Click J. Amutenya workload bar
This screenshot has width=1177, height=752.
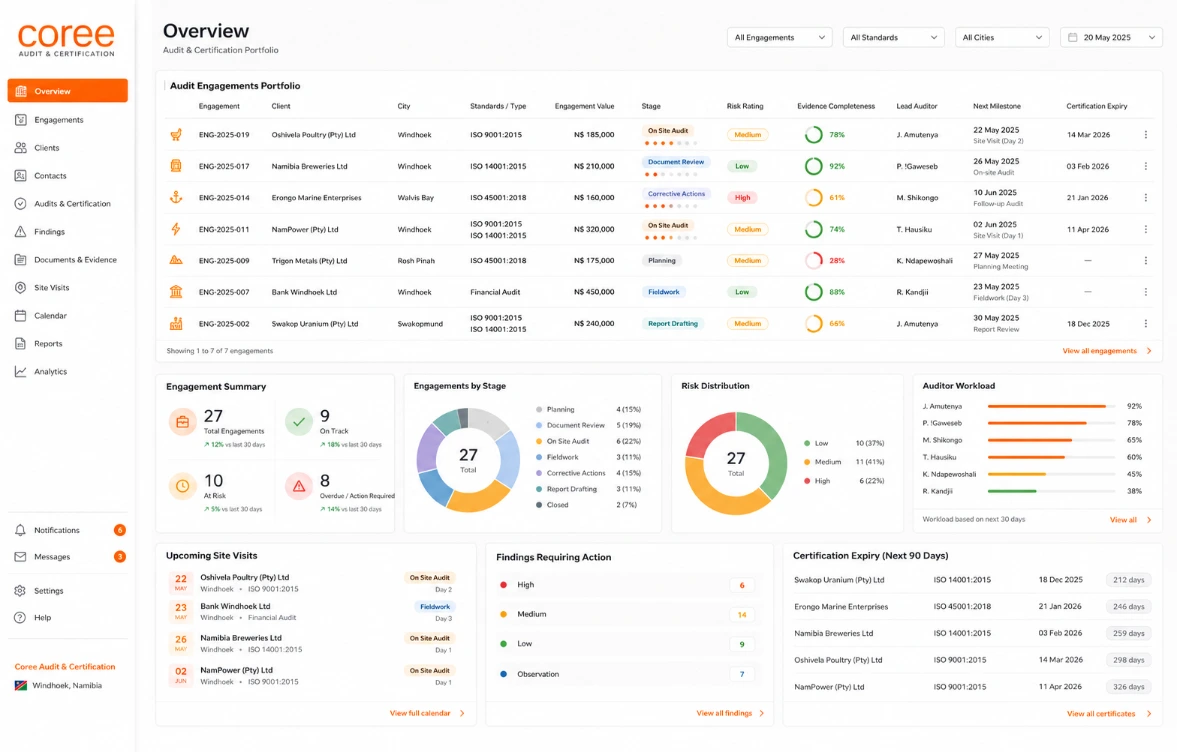[1051, 406]
